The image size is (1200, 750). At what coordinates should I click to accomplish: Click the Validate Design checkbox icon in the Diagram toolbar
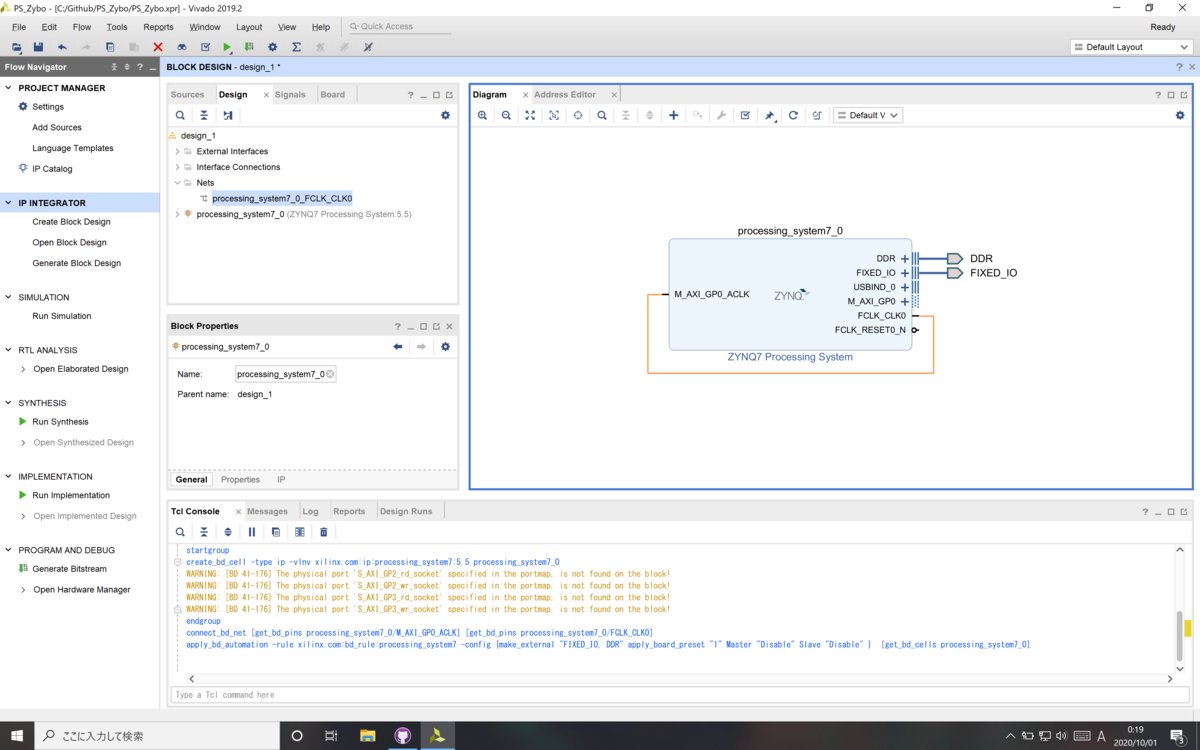(x=745, y=115)
